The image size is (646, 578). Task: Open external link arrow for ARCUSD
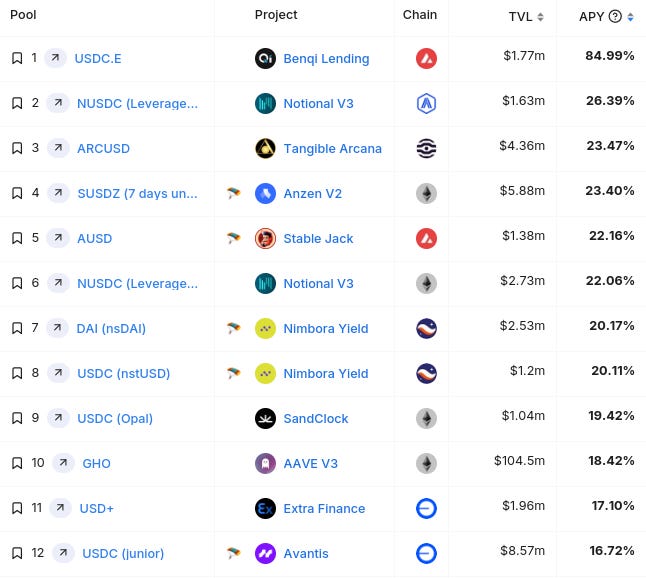point(58,147)
